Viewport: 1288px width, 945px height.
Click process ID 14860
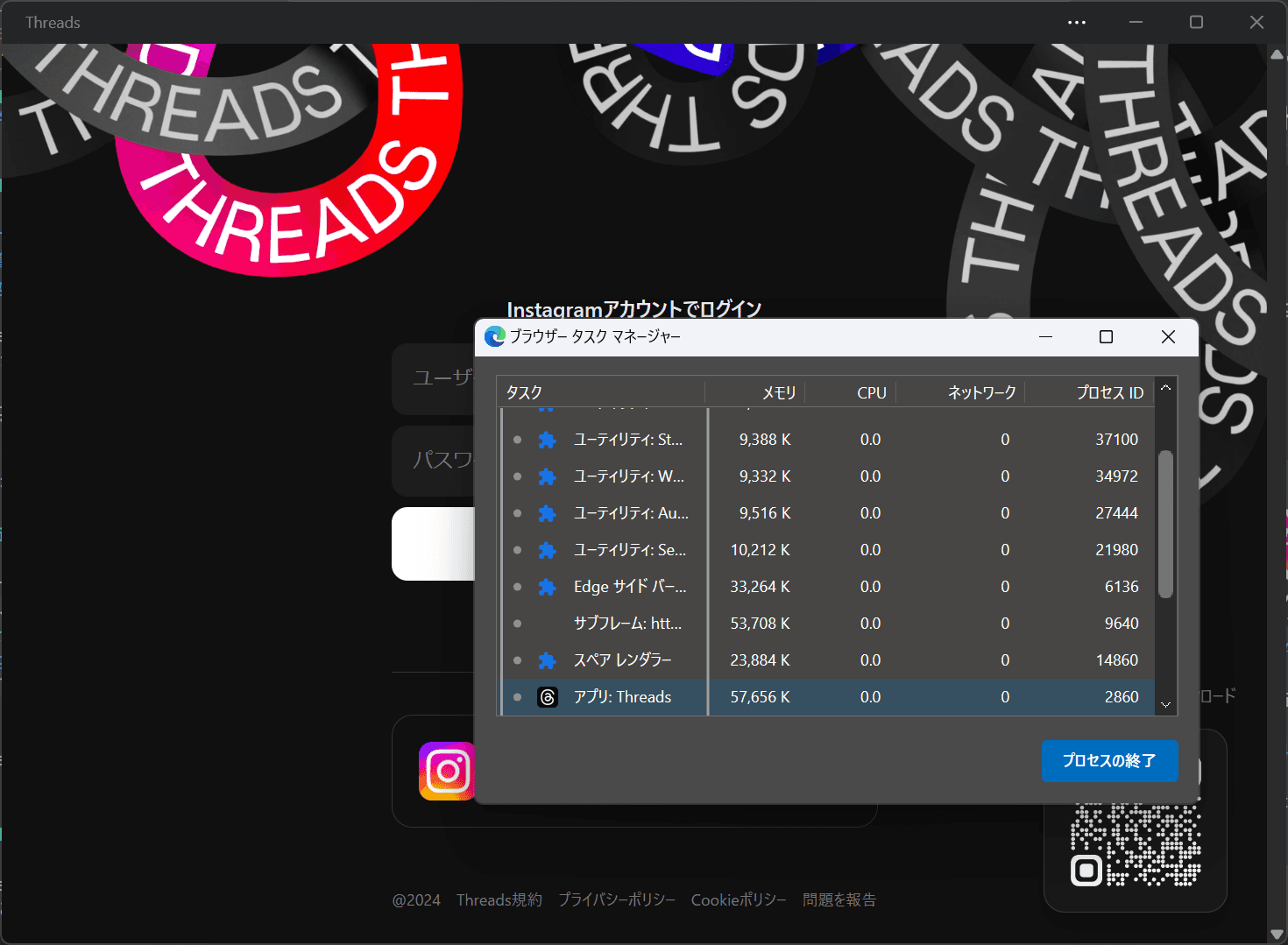pos(1117,660)
